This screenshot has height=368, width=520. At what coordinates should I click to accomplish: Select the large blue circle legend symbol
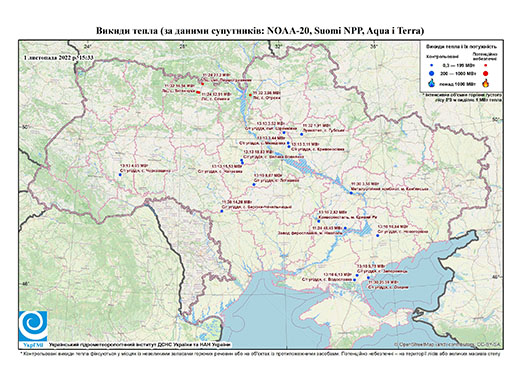[x=432, y=73]
